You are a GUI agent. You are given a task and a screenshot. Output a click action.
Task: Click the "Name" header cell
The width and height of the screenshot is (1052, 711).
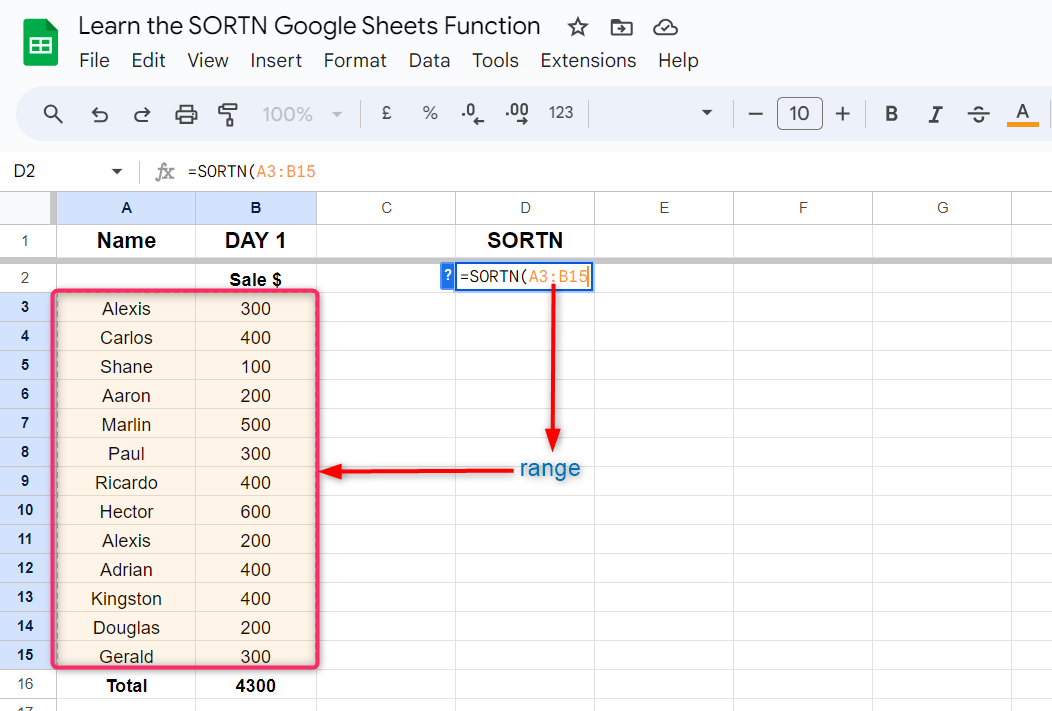[x=126, y=241]
